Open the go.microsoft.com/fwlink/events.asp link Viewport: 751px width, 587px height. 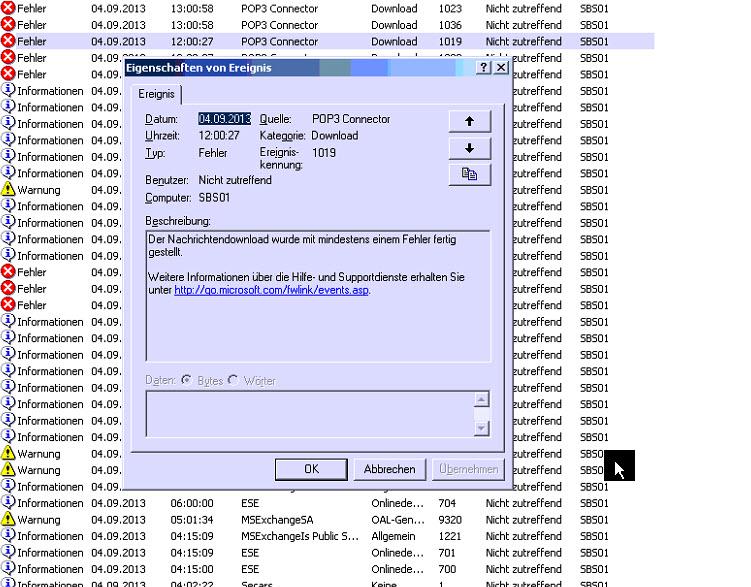(x=272, y=290)
